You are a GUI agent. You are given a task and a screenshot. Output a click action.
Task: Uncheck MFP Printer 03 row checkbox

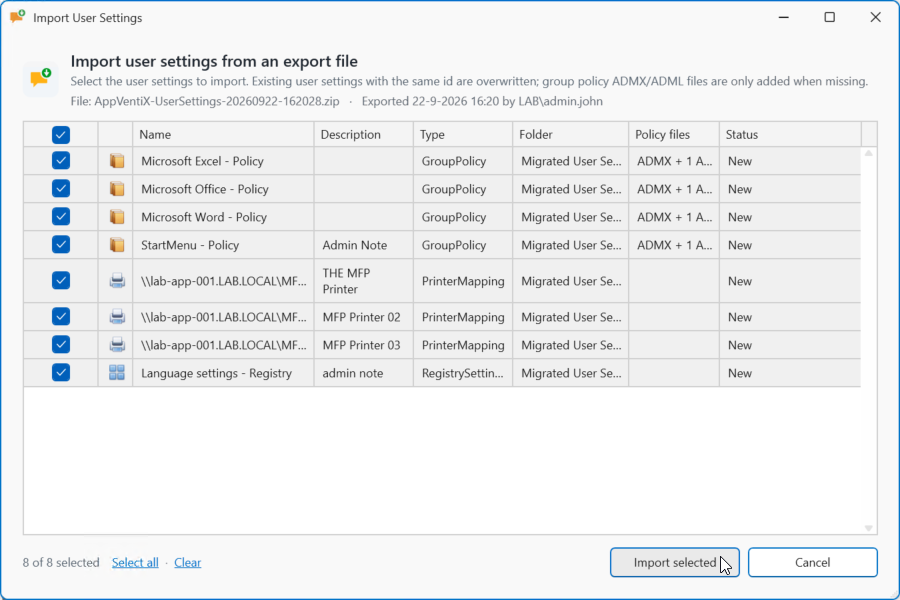coord(61,345)
